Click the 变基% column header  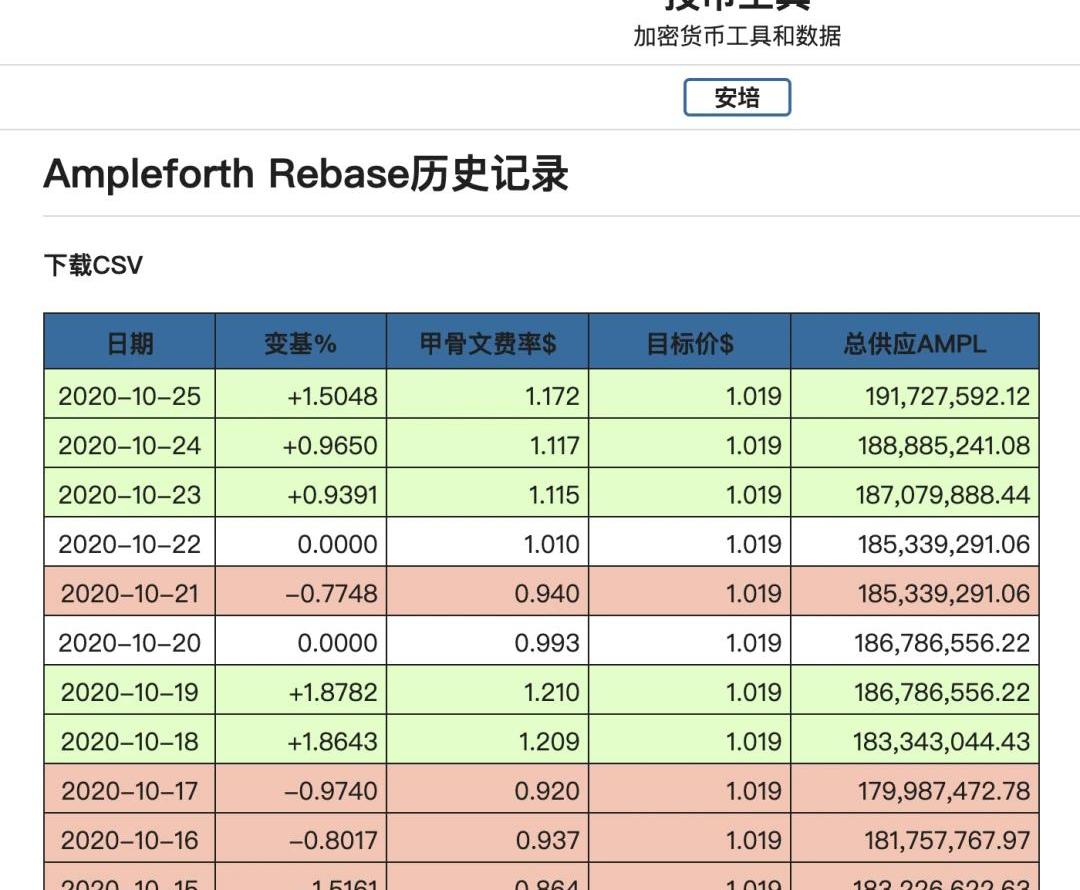[x=300, y=343]
